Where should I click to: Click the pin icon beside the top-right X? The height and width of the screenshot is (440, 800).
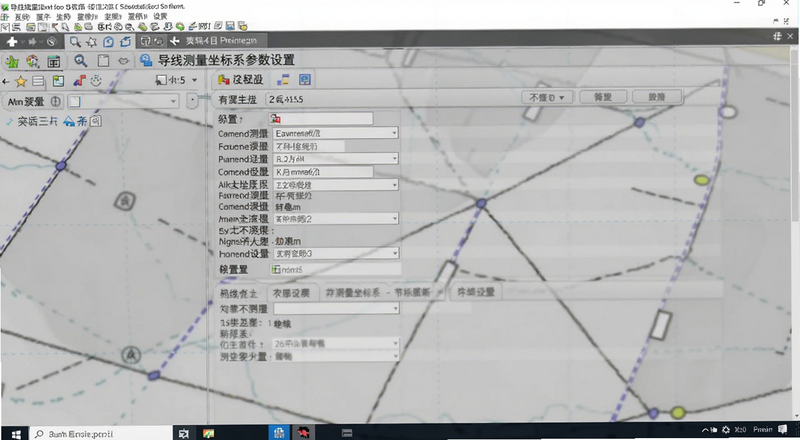point(777,36)
